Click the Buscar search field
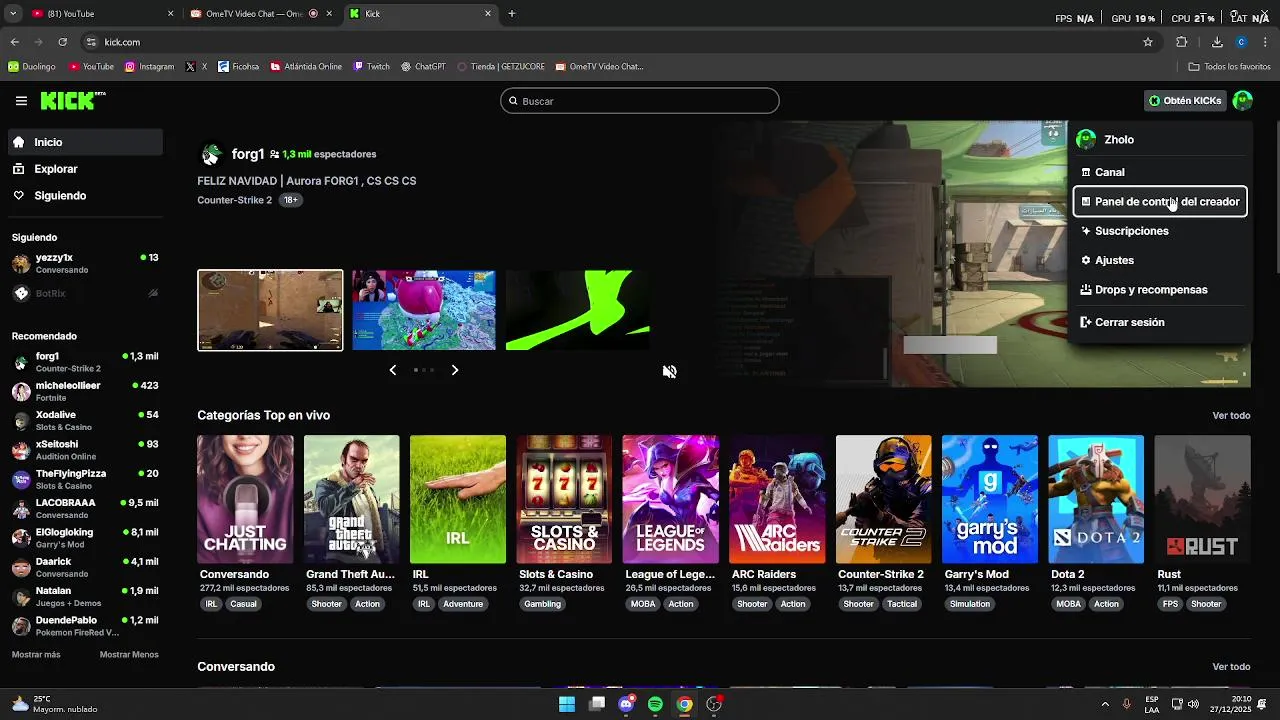The image size is (1280, 720). [x=640, y=101]
